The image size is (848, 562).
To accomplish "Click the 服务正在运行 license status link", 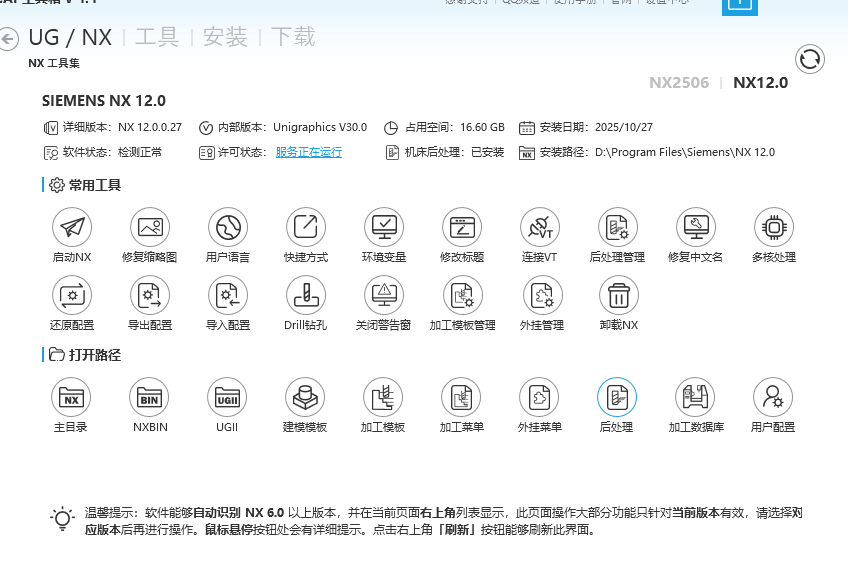I will pos(309,153).
